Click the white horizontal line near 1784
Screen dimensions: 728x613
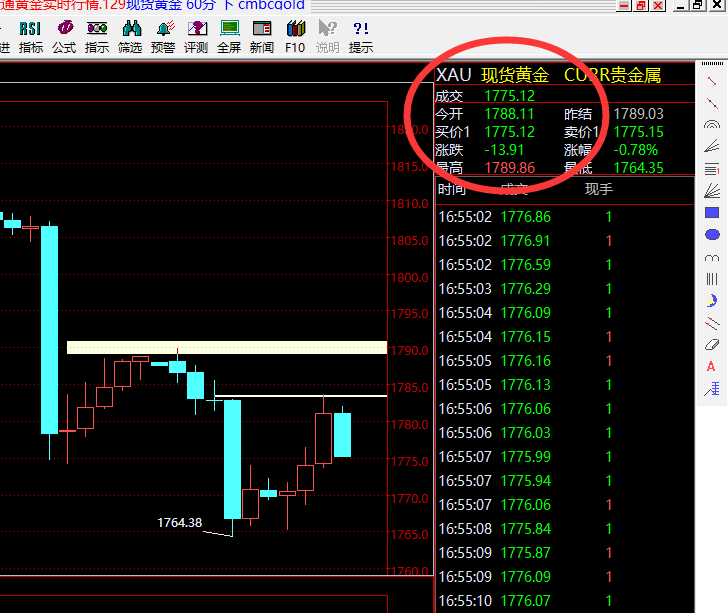(300, 396)
